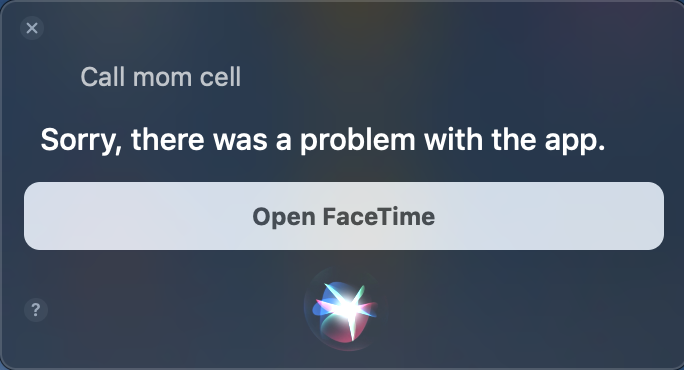Click the text "problem with the app"
The width and height of the screenshot is (684, 370).
pyautogui.click(x=452, y=140)
